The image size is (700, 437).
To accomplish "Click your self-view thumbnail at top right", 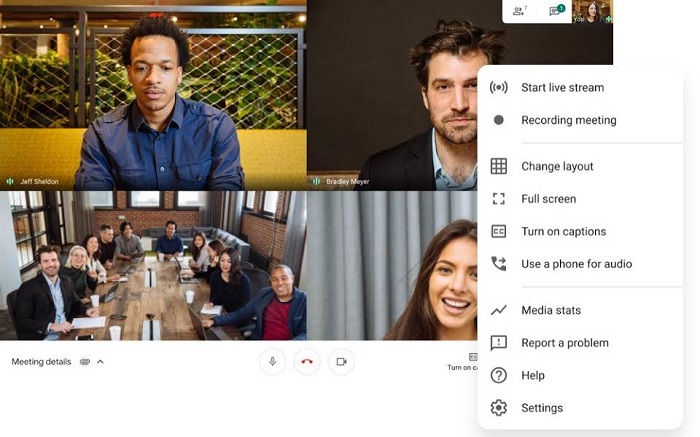I will tap(592, 11).
